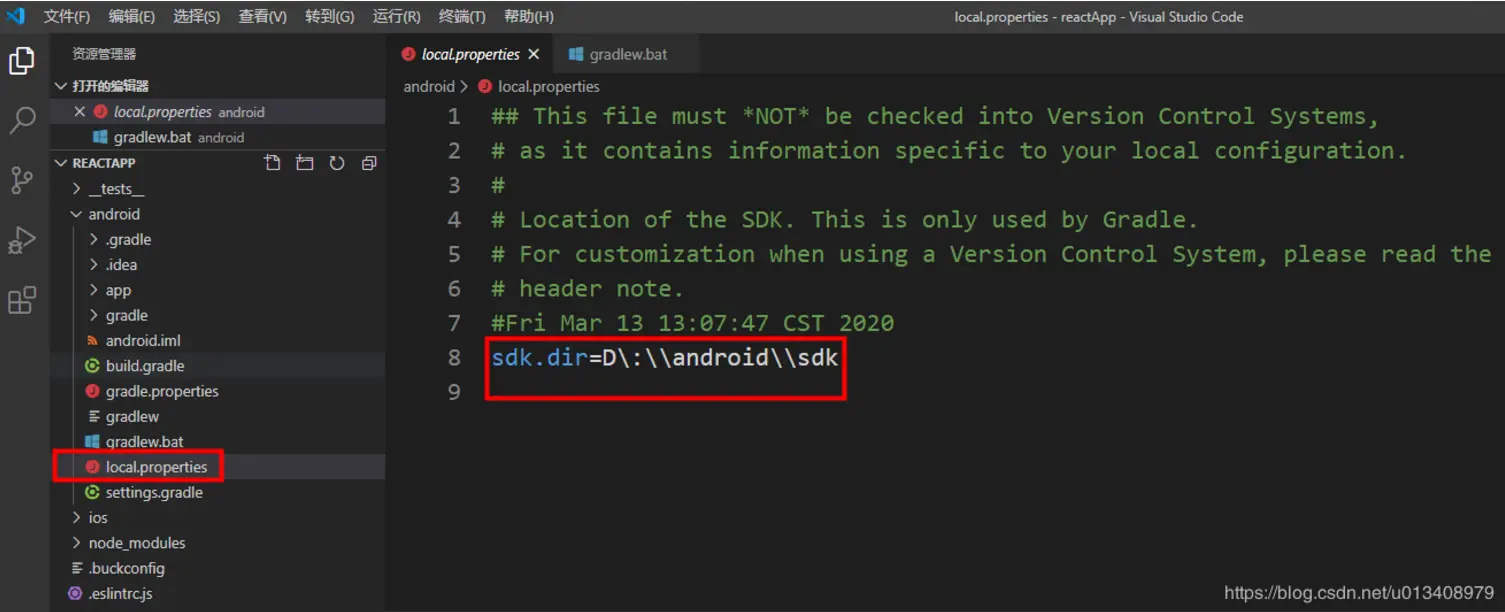Image resolution: width=1505 pixels, height=612 pixels.
Task: Collapse all folders in explorer
Action: (369, 163)
